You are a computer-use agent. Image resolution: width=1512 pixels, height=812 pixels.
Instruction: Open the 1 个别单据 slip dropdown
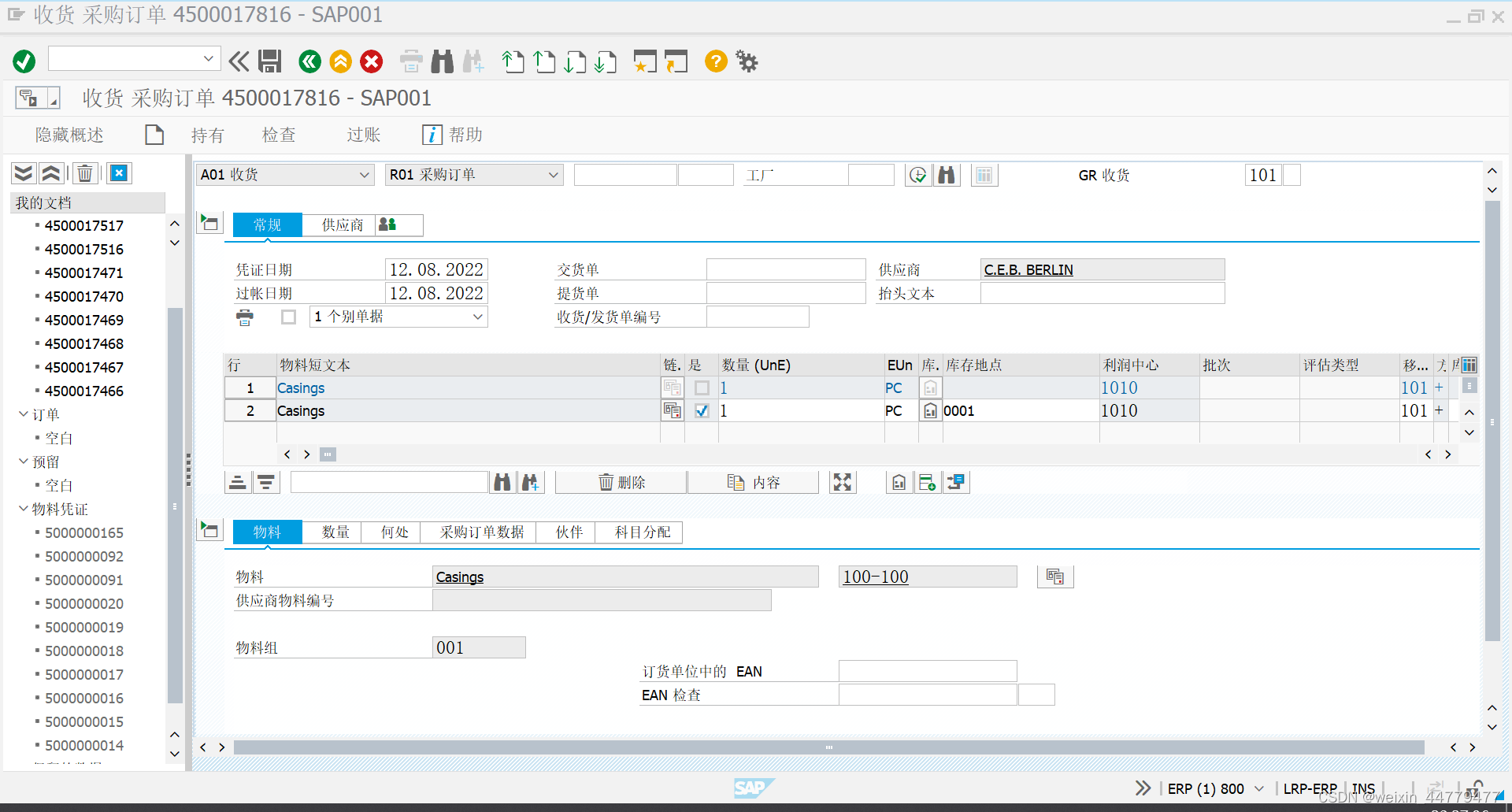click(x=477, y=317)
